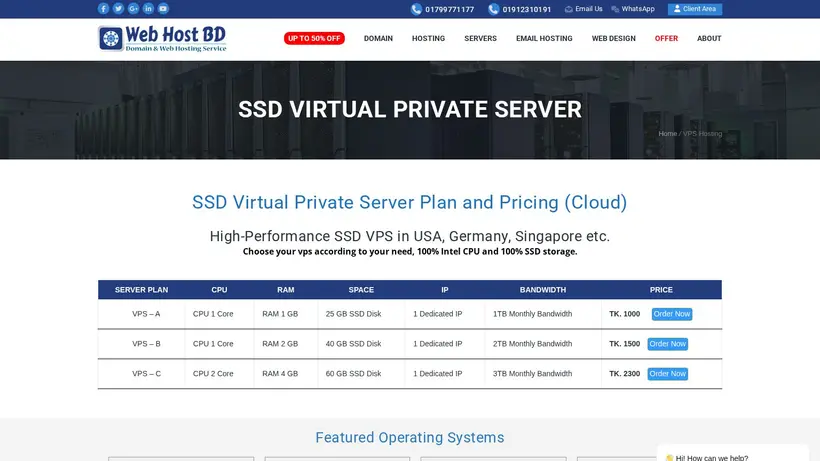Go to the Client Area
The width and height of the screenshot is (820, 461).
coord(694,9)
